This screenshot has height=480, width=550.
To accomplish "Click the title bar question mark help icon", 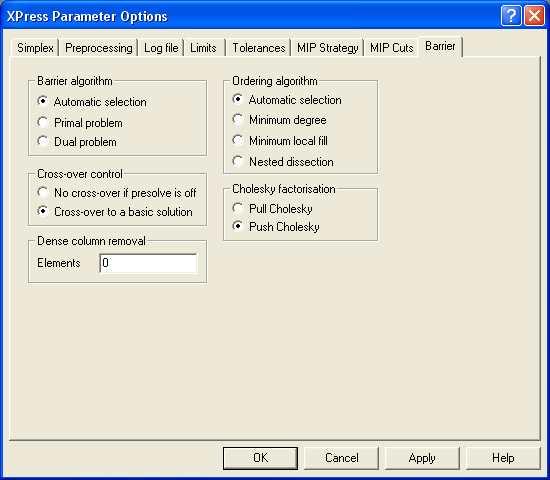I will coord(511,16).
